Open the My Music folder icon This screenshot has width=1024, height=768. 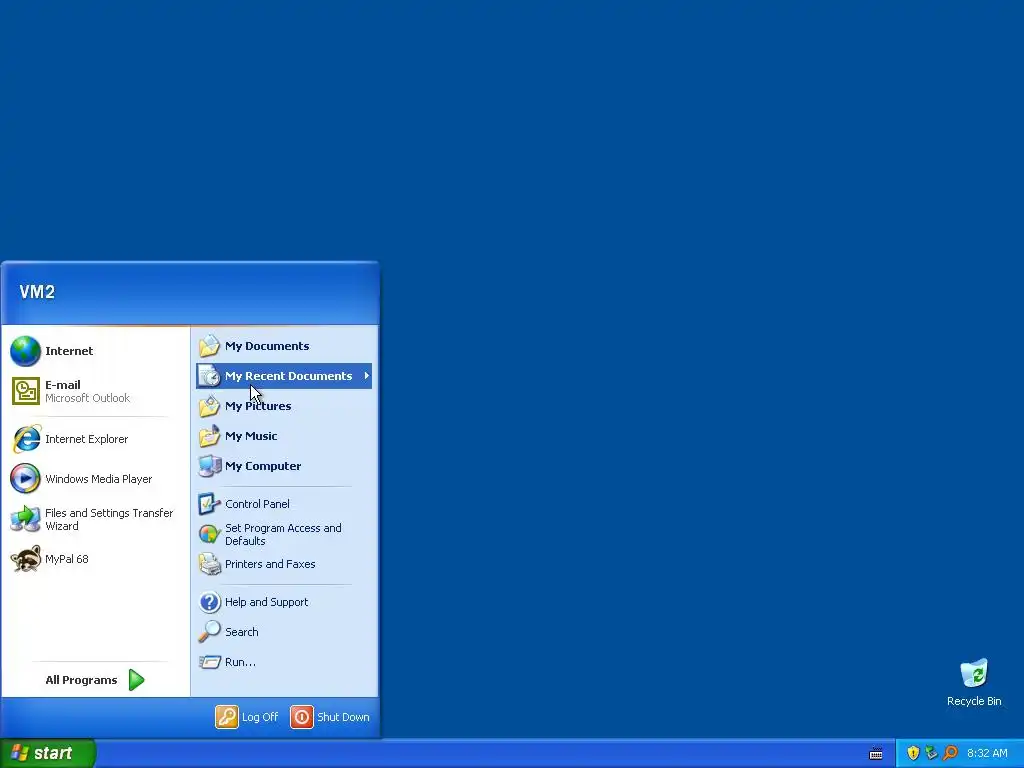[x=210, y=436]
